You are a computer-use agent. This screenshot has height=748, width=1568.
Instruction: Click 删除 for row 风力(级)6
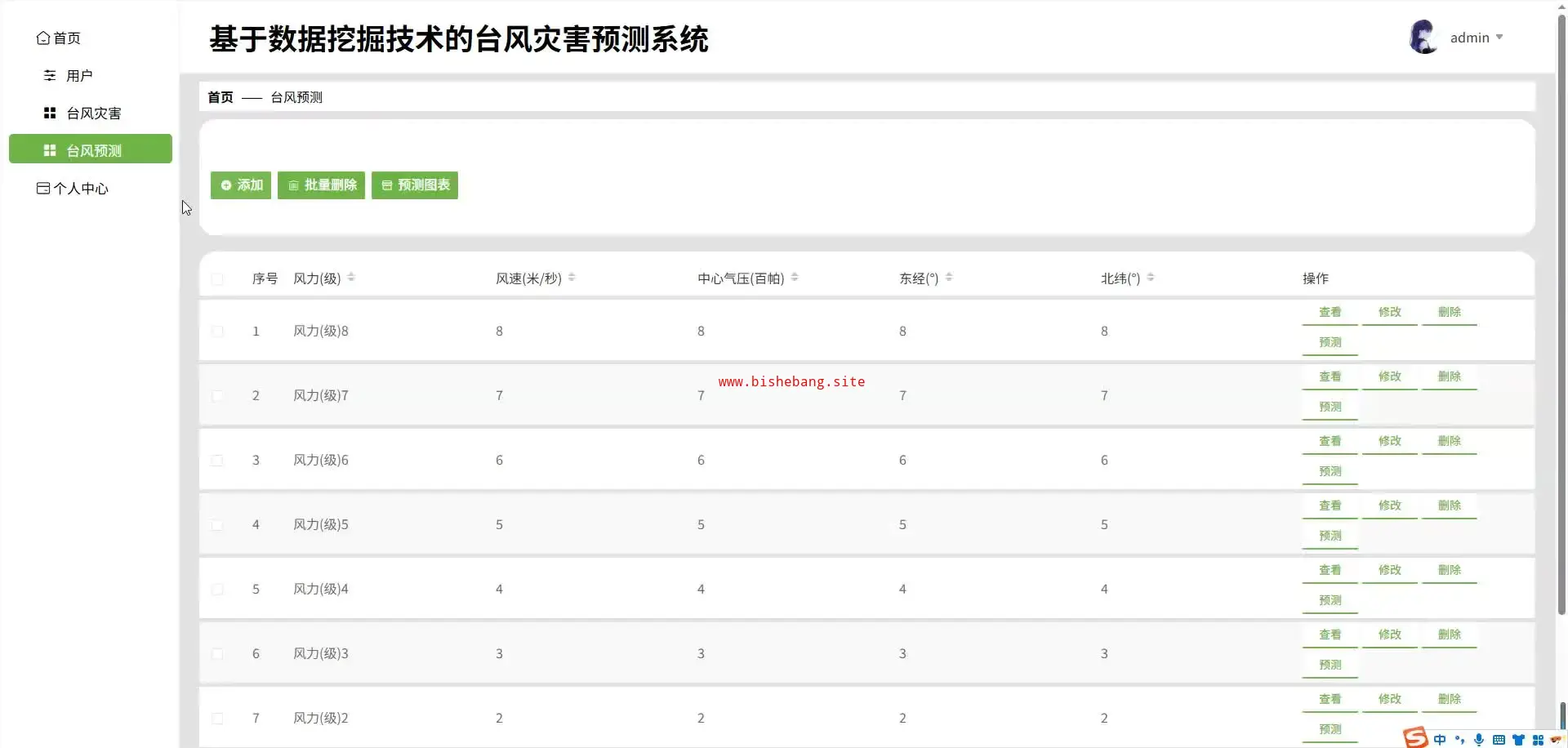point(1450,442)
